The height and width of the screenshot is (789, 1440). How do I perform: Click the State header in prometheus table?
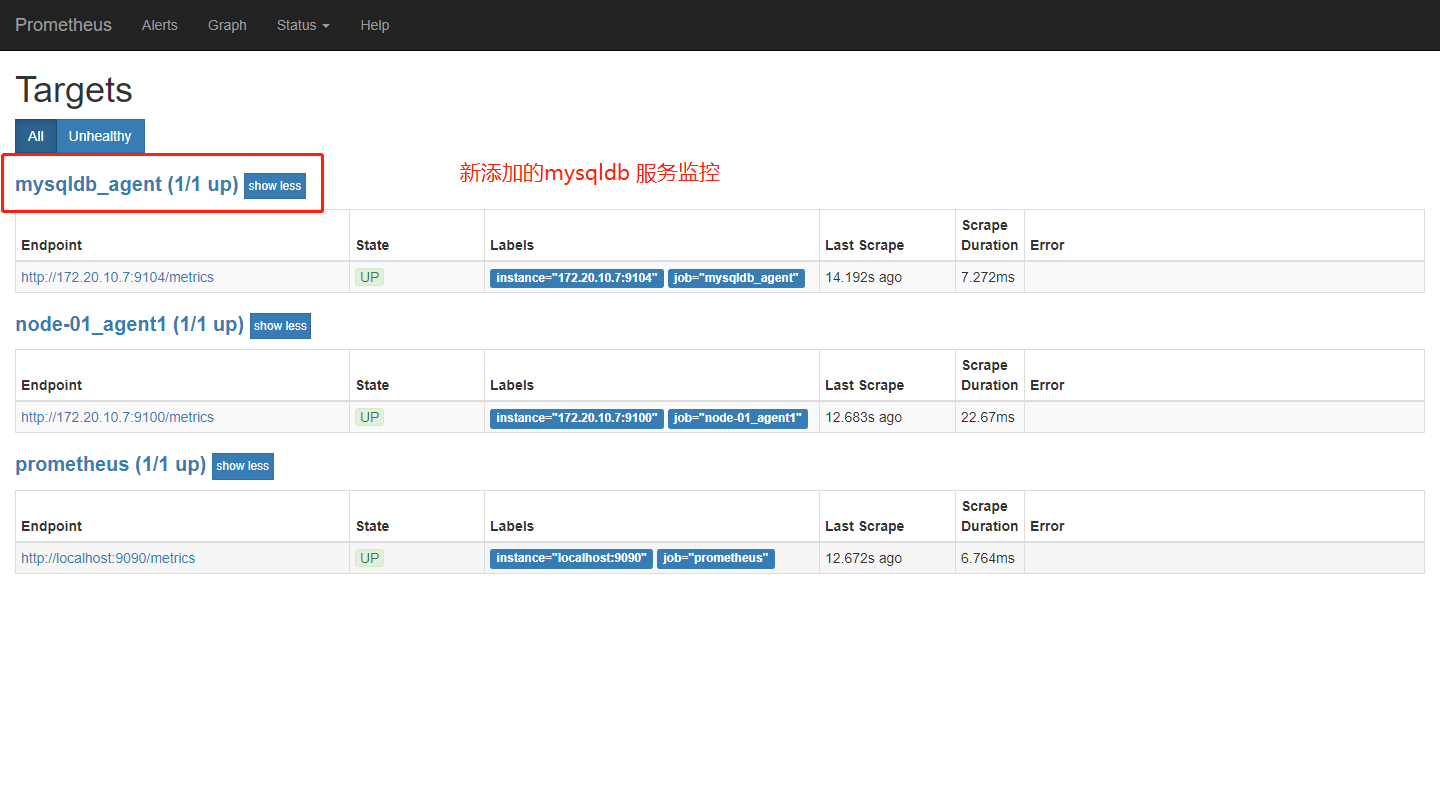[373, 526]
